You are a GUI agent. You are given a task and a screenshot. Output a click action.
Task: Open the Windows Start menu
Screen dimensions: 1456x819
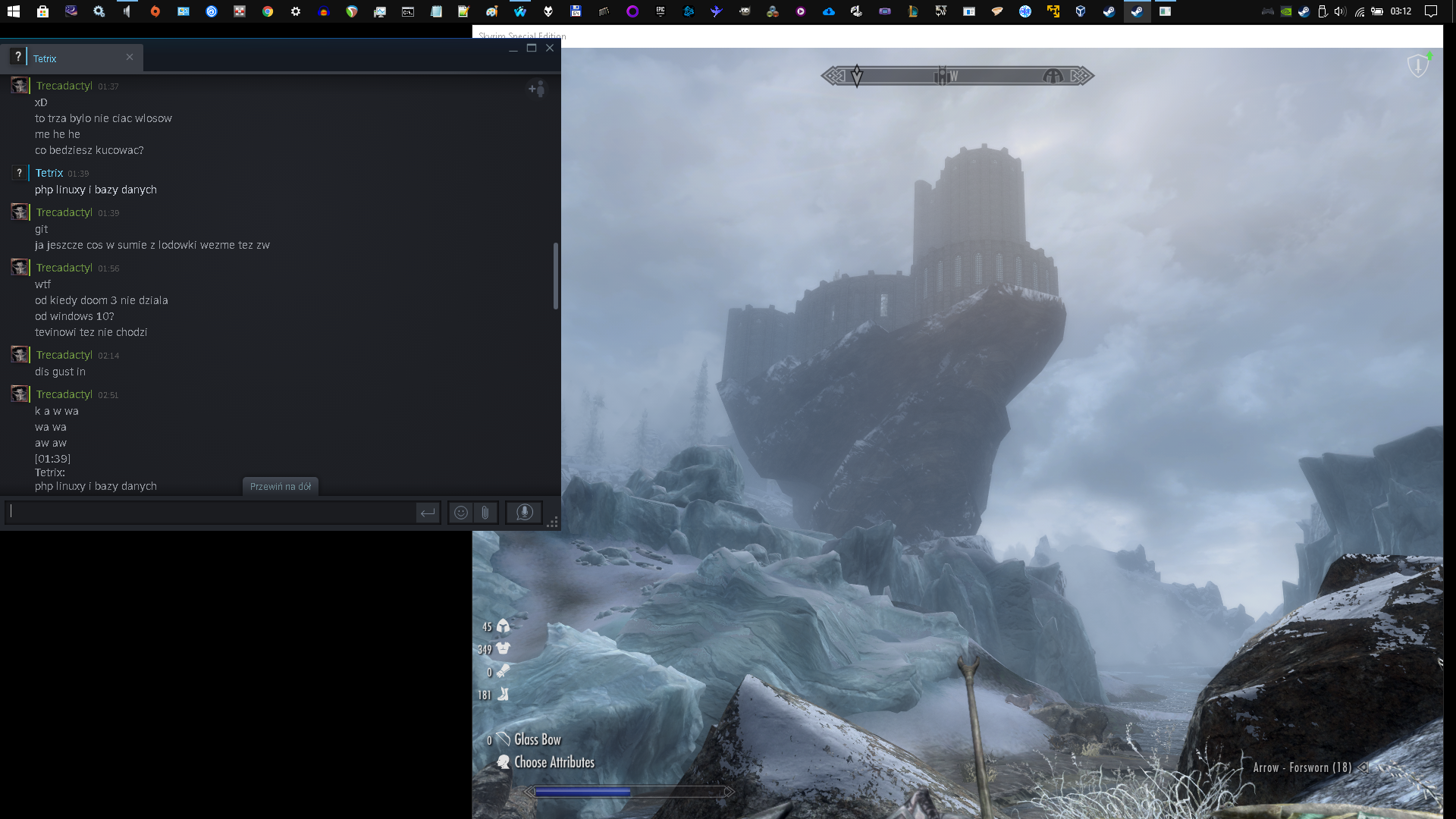[14, 11]
